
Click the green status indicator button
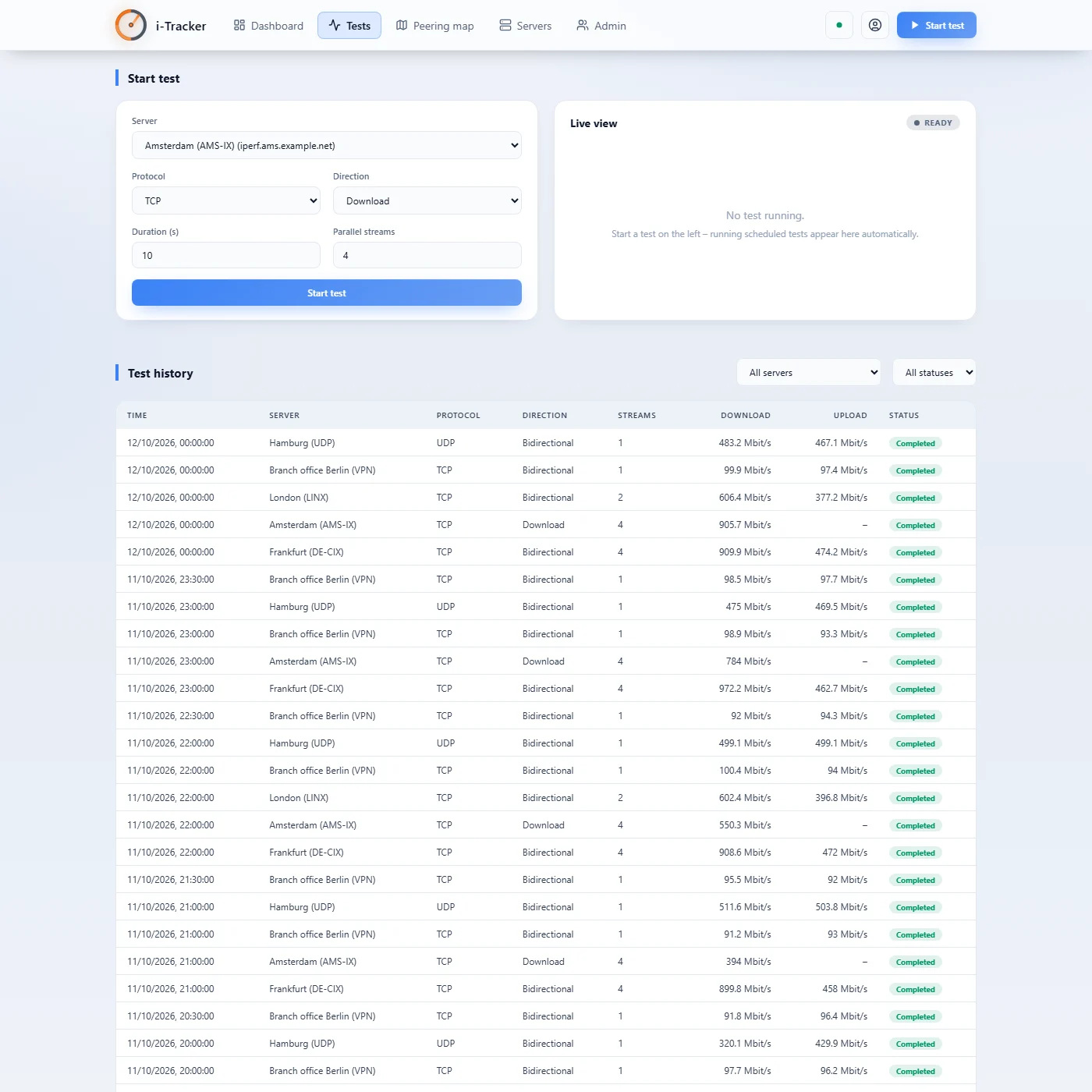(839, 25)
